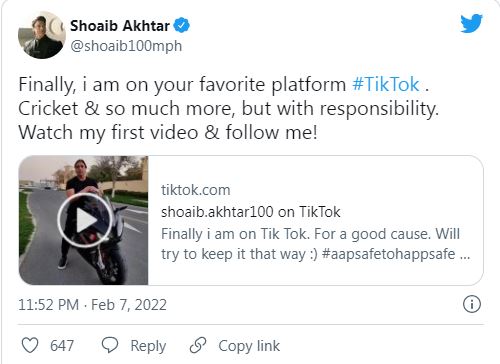
Task: Click the blue verified badge
Action: tap(182, 25)
